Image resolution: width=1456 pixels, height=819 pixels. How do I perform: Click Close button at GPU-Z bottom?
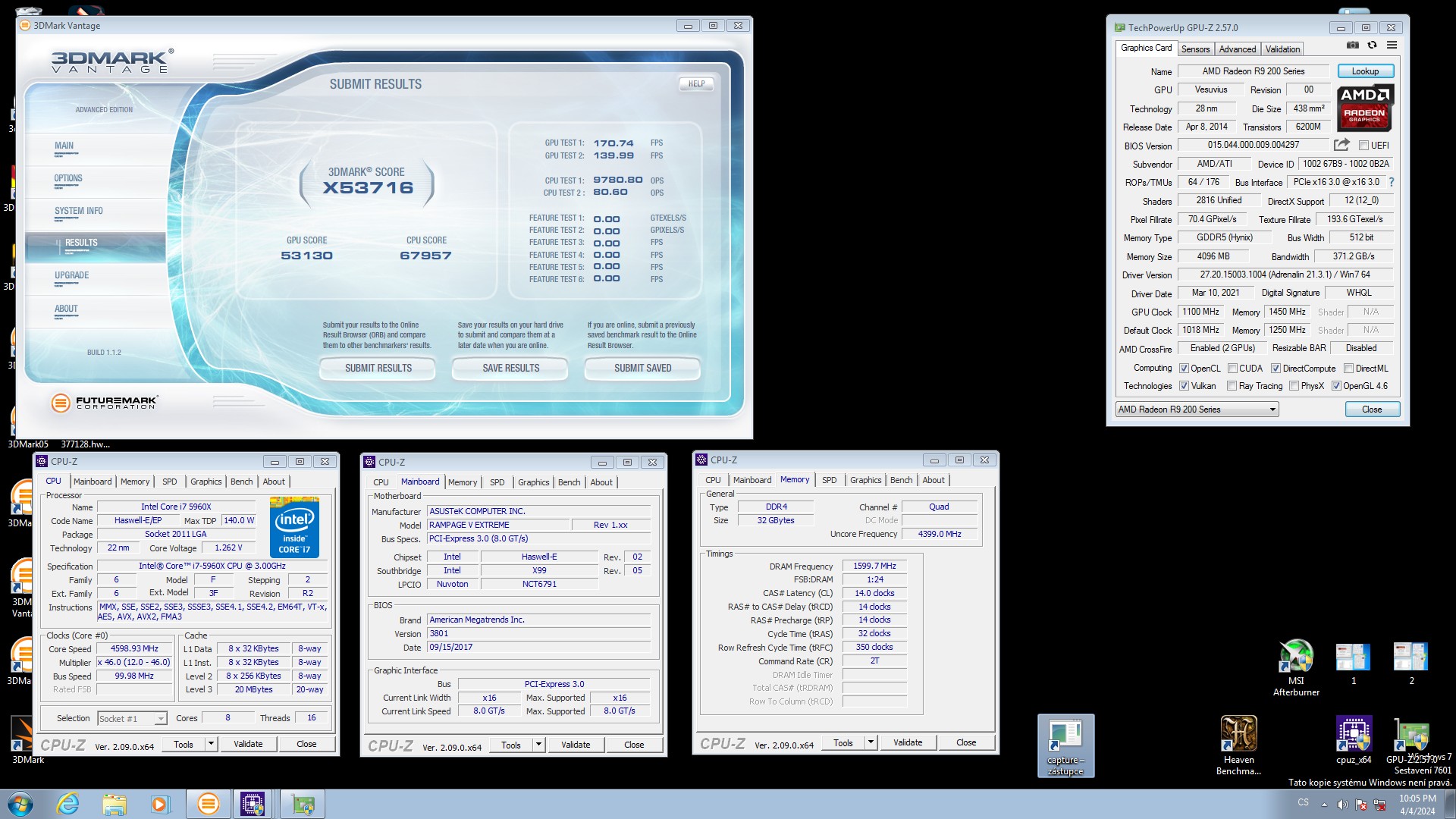(x=1372, y=409)
